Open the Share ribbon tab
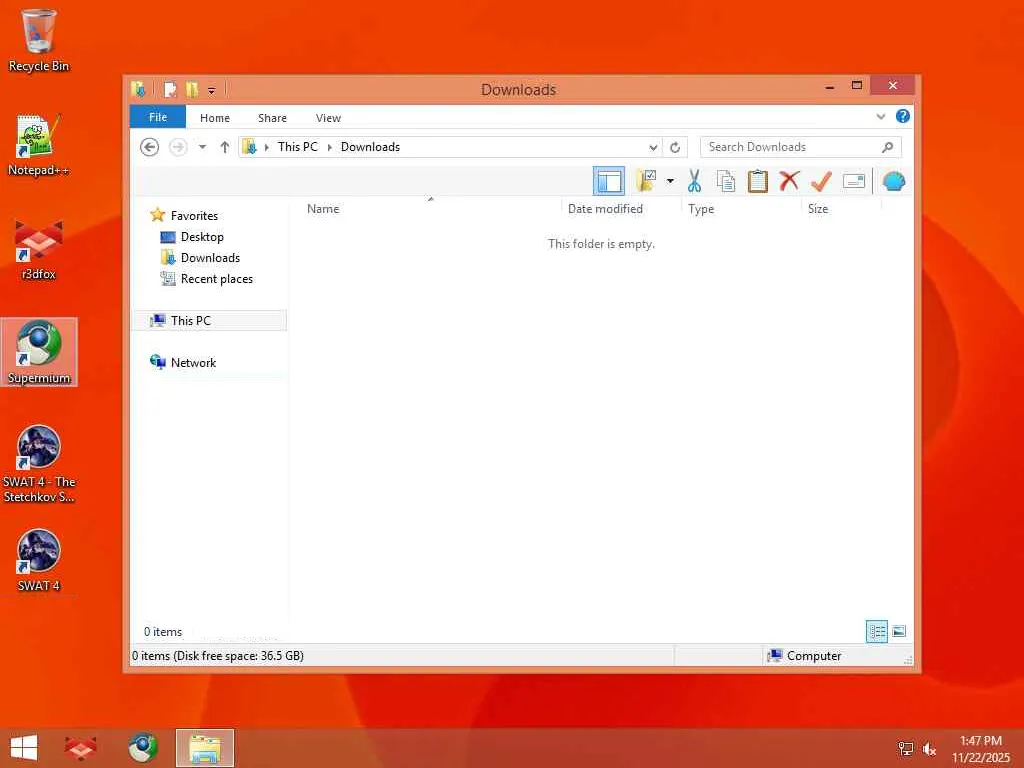 coord(272,118)
